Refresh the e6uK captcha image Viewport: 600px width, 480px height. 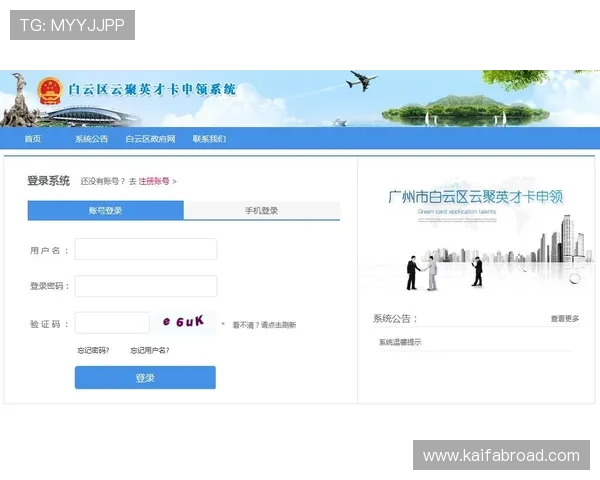point(184,322)
